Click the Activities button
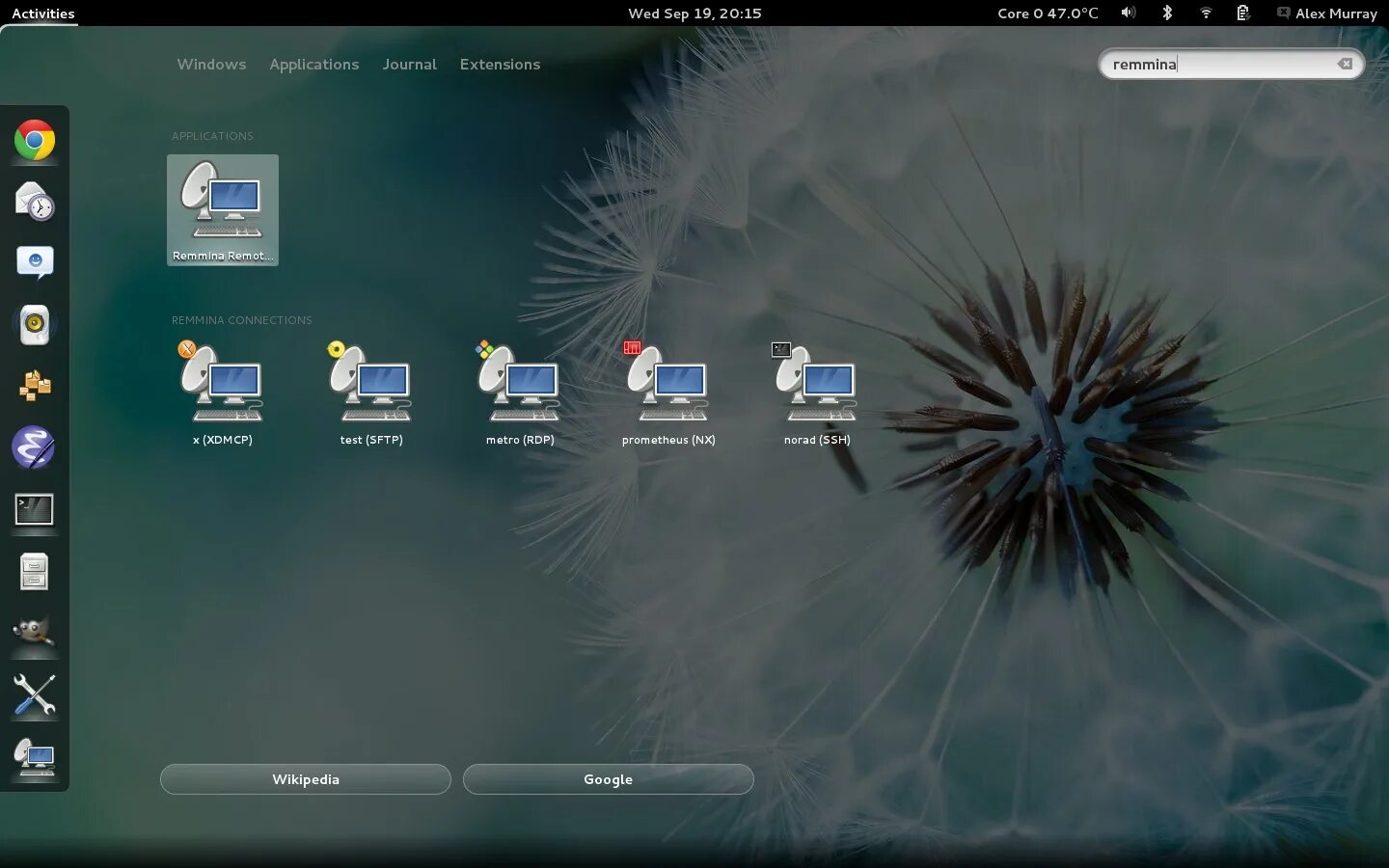The image size is (1389, 868). coord(42,14)
